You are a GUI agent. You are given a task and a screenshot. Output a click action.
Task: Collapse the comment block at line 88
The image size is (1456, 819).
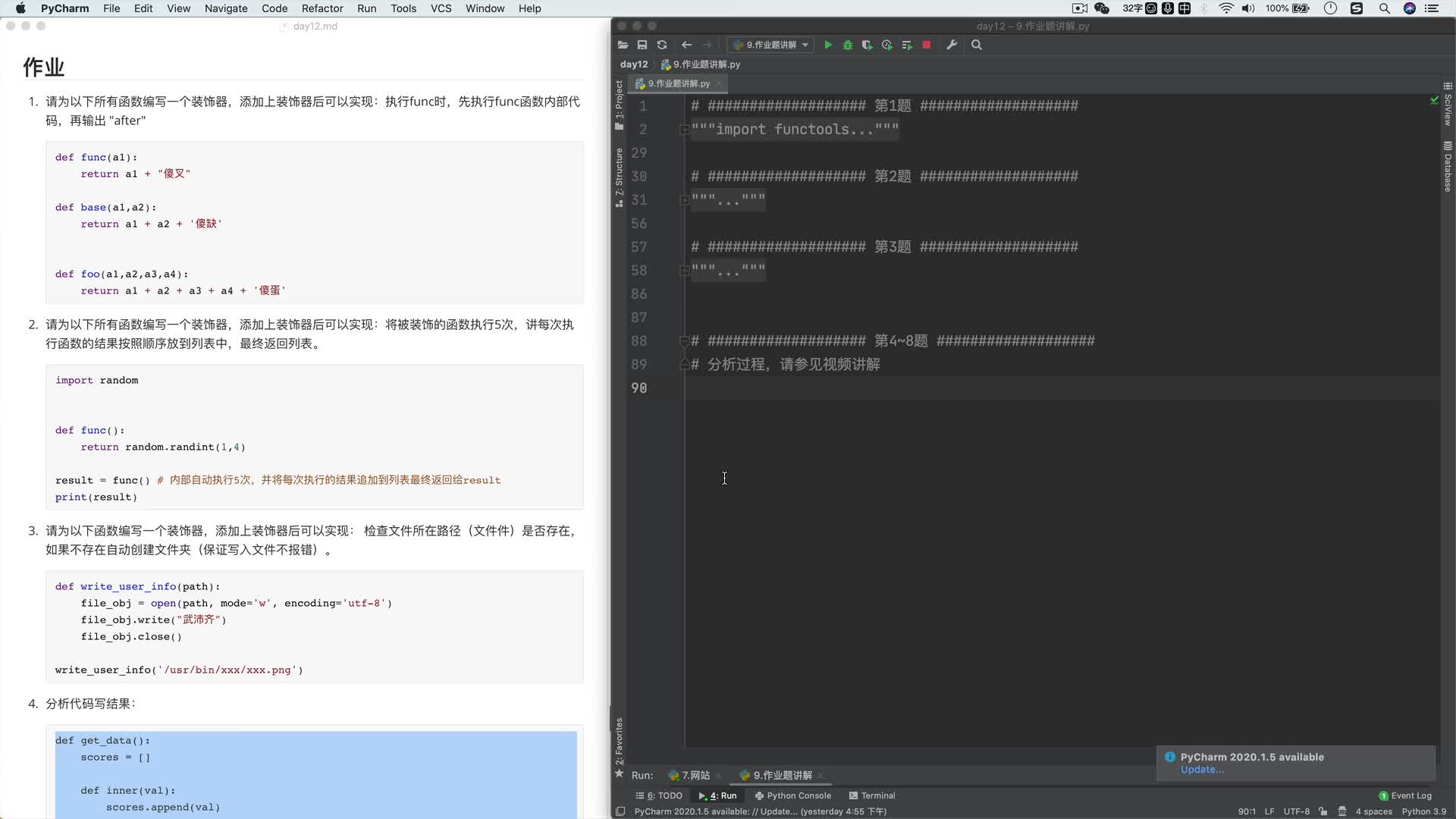coord(684,341)
